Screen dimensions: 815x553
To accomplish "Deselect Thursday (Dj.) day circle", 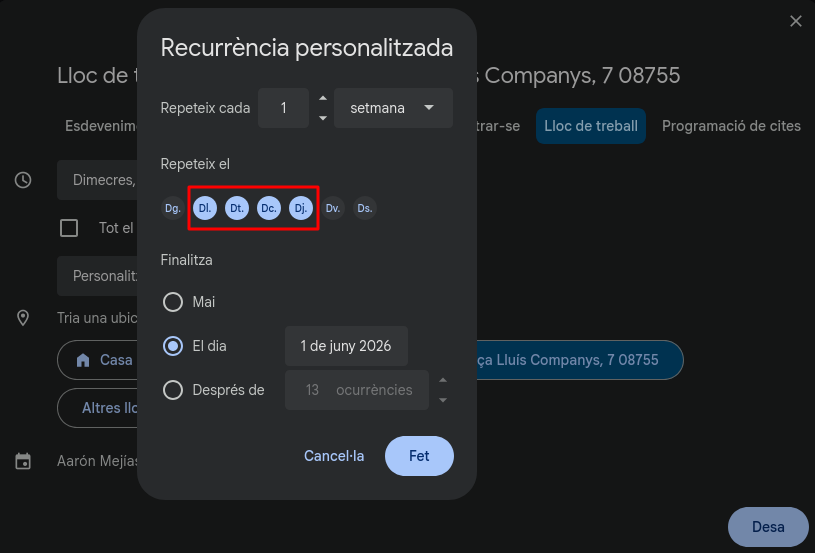I will click(x=301, y=208).
